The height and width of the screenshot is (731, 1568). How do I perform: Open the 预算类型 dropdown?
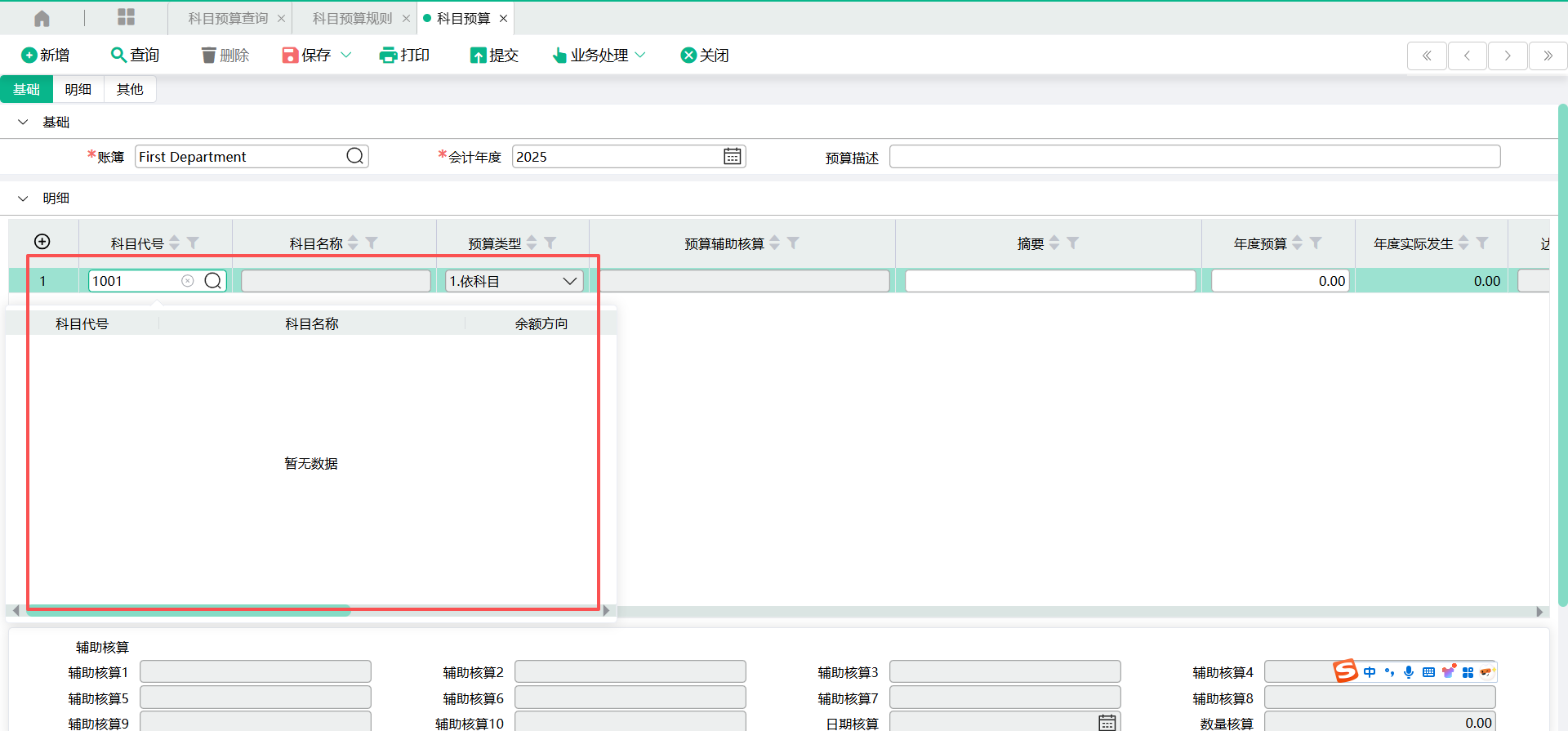(x=569, y=281)
